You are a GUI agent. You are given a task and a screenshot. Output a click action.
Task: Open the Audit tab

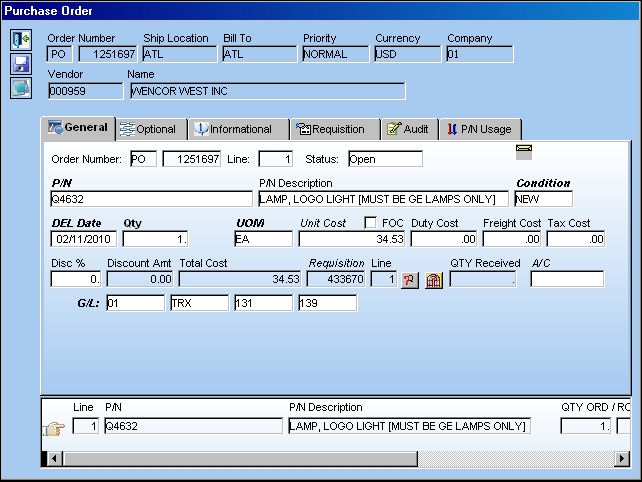[x=409, y=129]
